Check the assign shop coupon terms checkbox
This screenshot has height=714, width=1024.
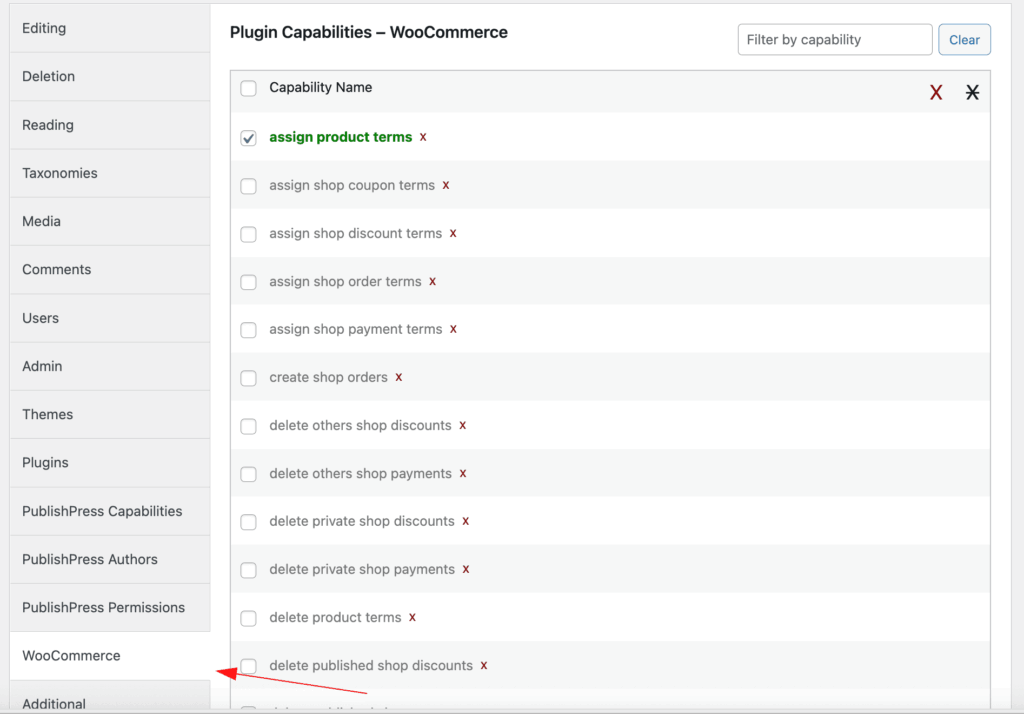coord(248,186)
